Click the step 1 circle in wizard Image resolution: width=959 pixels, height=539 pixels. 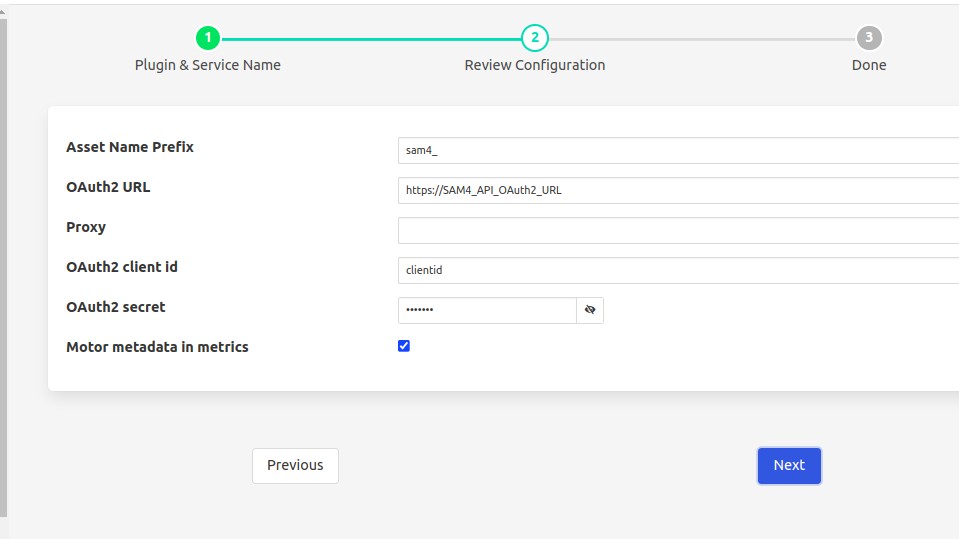point(208,38)
